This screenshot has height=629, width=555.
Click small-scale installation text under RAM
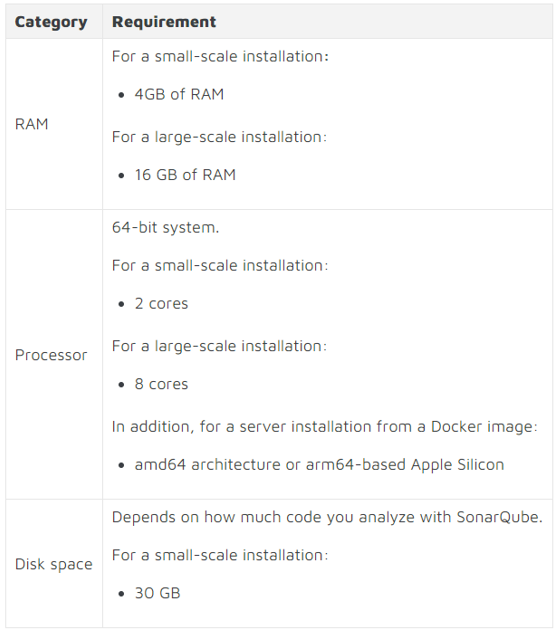point(220,57)
